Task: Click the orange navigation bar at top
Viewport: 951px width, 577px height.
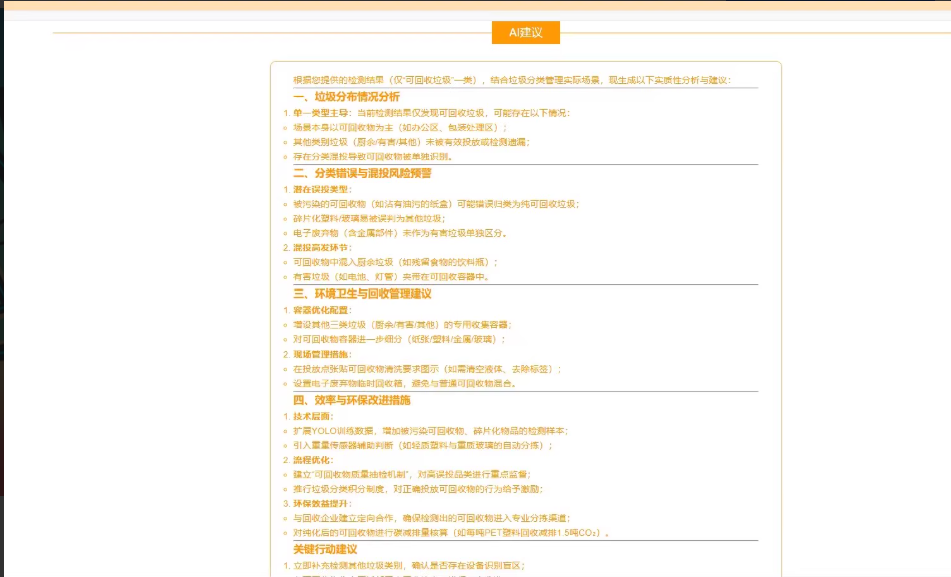Action: click(475, 4)
